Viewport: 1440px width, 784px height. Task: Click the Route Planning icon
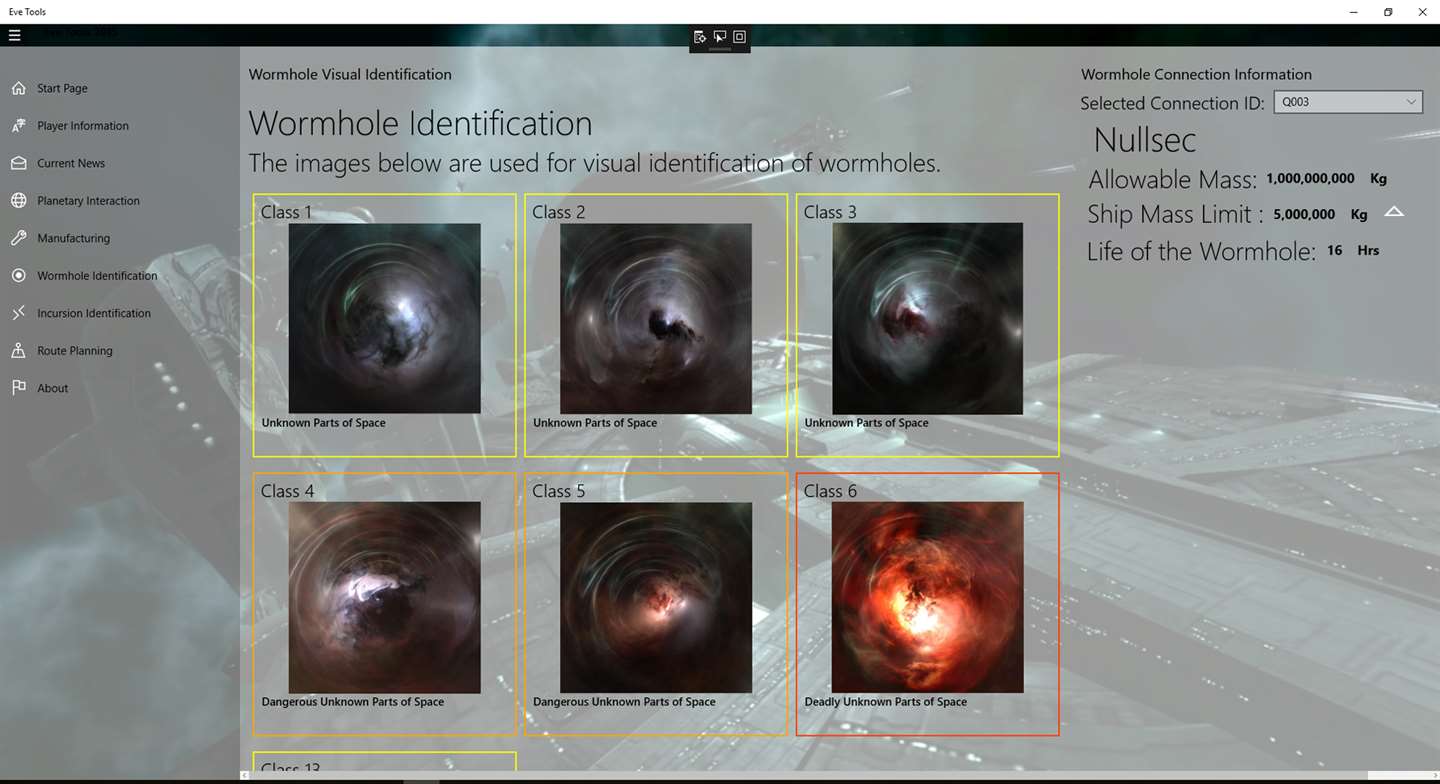[18, 350]
